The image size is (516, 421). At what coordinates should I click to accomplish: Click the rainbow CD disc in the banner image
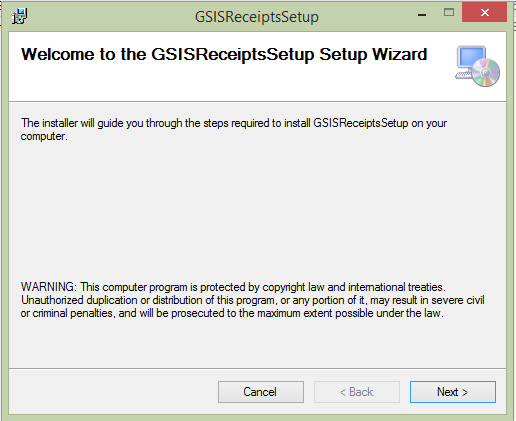click(486, 72)
